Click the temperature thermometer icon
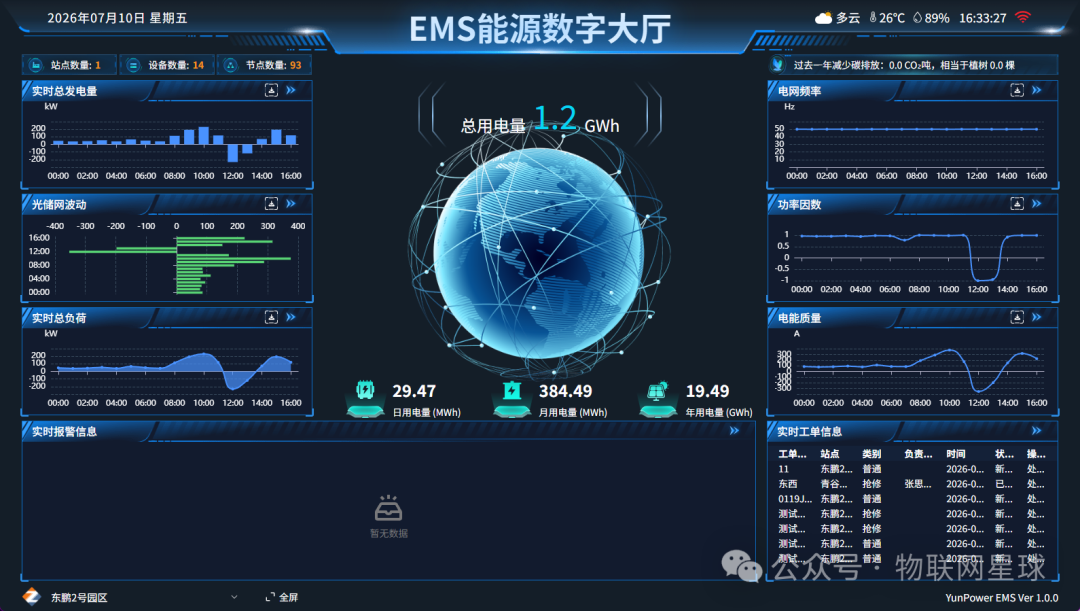 (x=873, y=18)
